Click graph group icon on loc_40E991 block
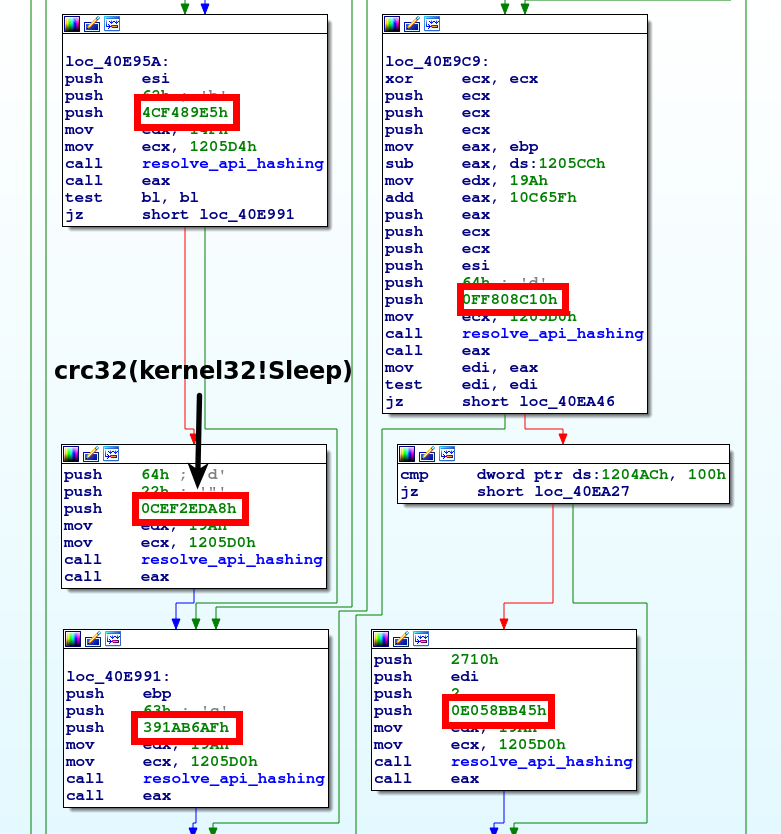The width and height of the screenshot is (781, 834). [x=113, y=639]
